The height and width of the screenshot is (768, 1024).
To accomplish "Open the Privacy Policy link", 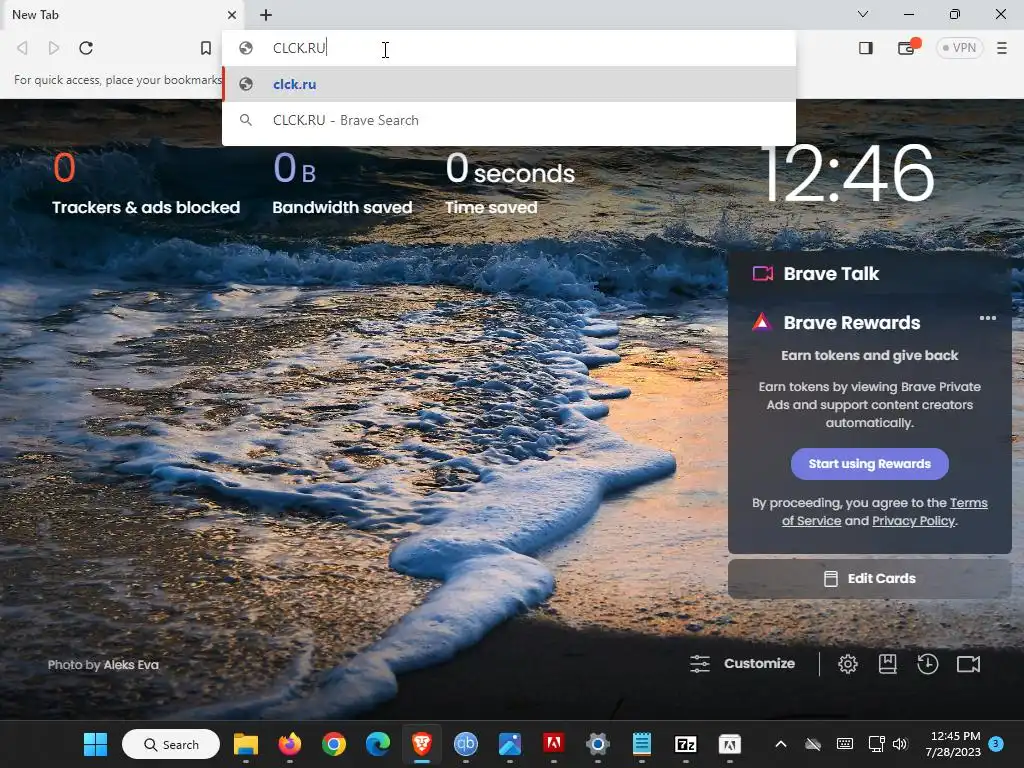I will click(x=913, y=521).
